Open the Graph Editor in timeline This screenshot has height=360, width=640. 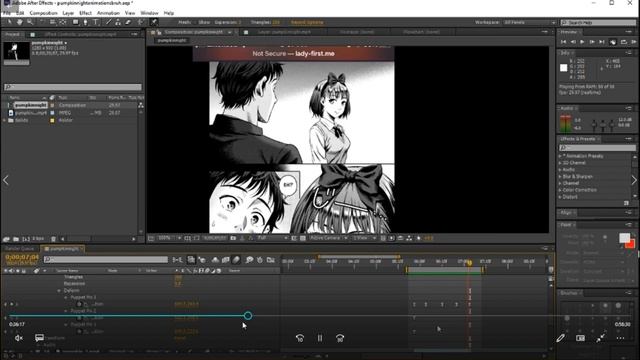pyautogui.click(x=271, y=260)
